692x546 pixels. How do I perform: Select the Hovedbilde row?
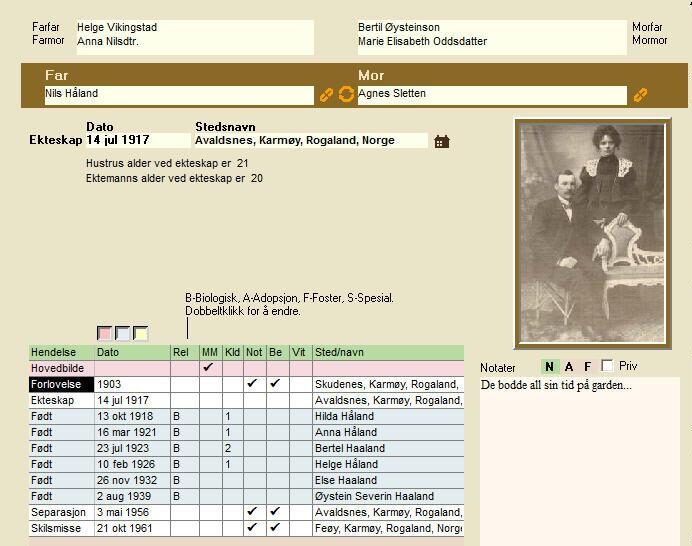coord(246,368)
